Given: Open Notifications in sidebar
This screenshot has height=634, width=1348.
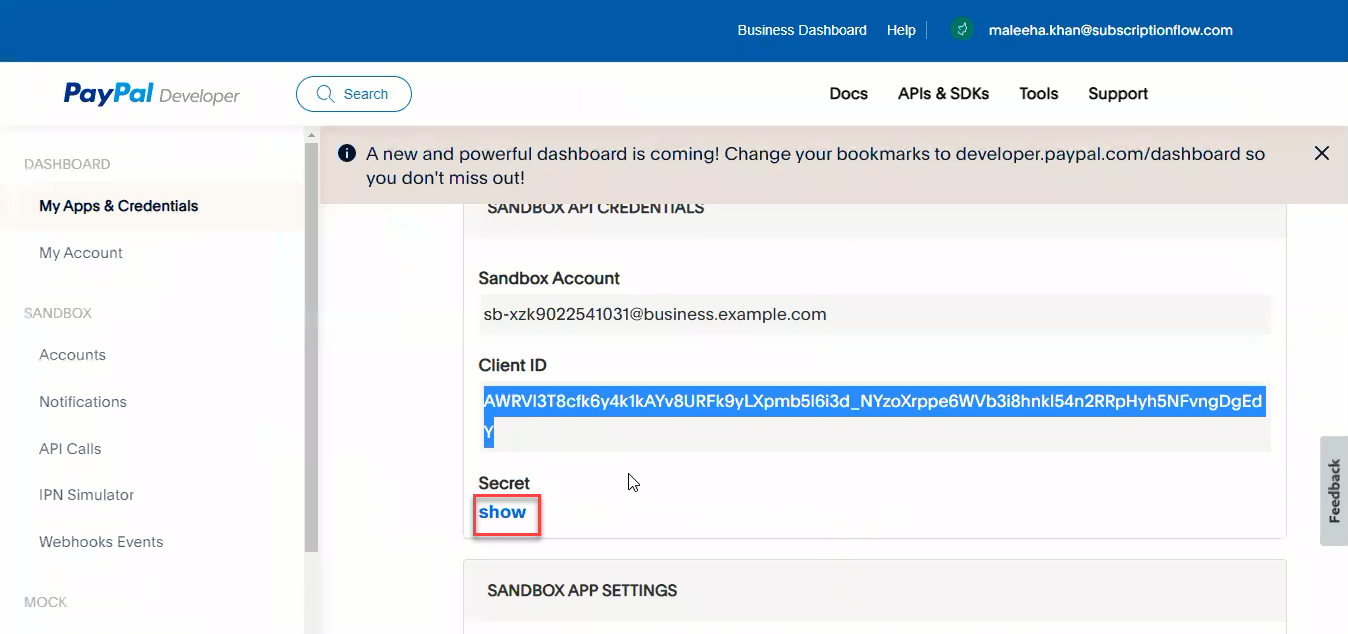Looking at the screenshot, I should 83,402.
